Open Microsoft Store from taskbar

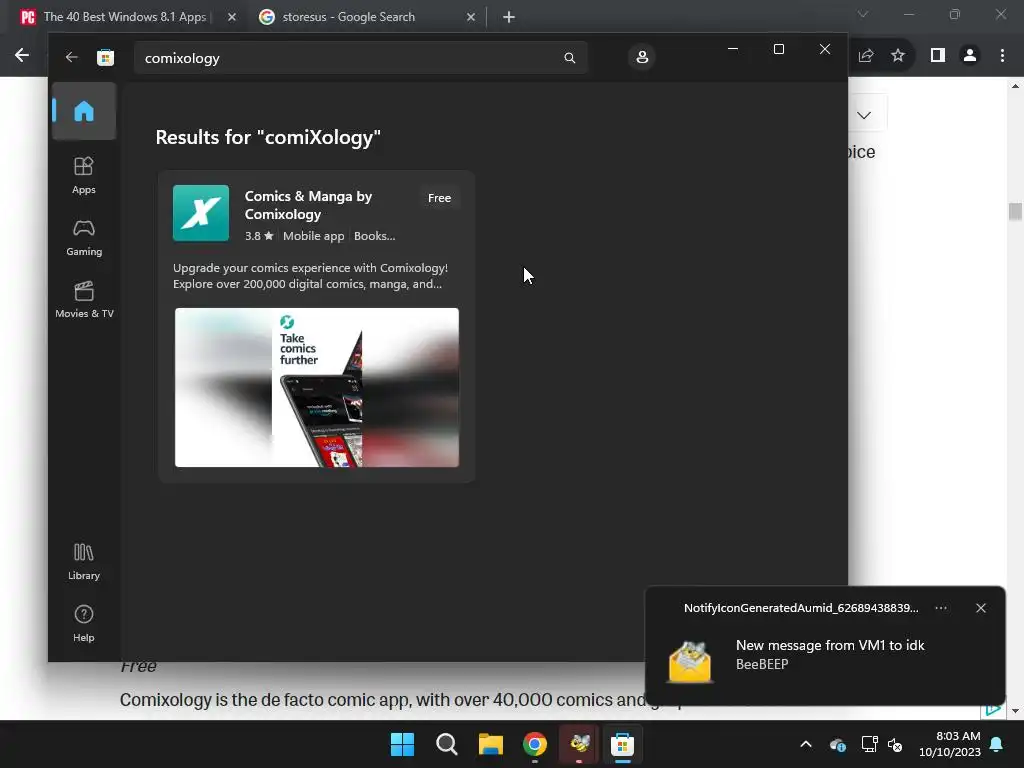(x=622, y=744)
